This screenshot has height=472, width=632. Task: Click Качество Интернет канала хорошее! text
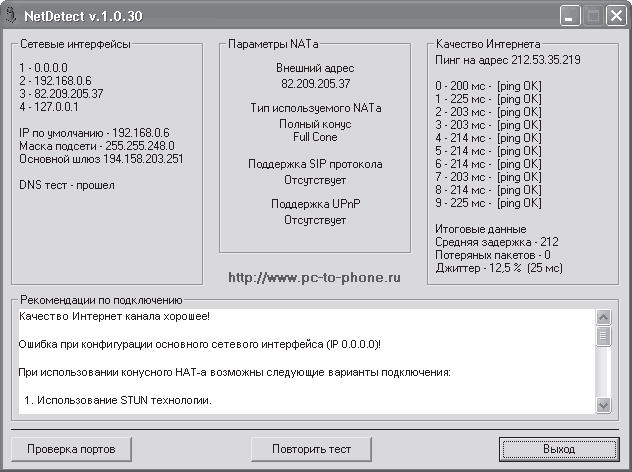(x=114, y=316)
